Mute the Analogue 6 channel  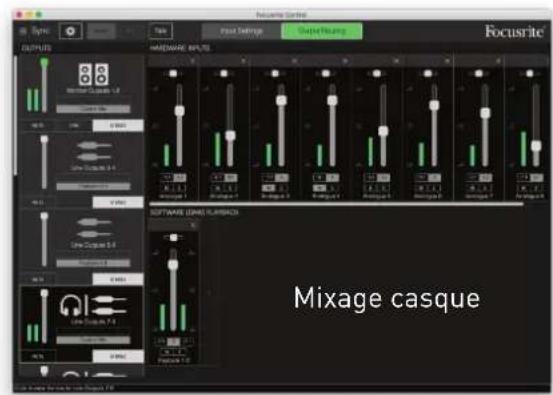pos(422,188)
